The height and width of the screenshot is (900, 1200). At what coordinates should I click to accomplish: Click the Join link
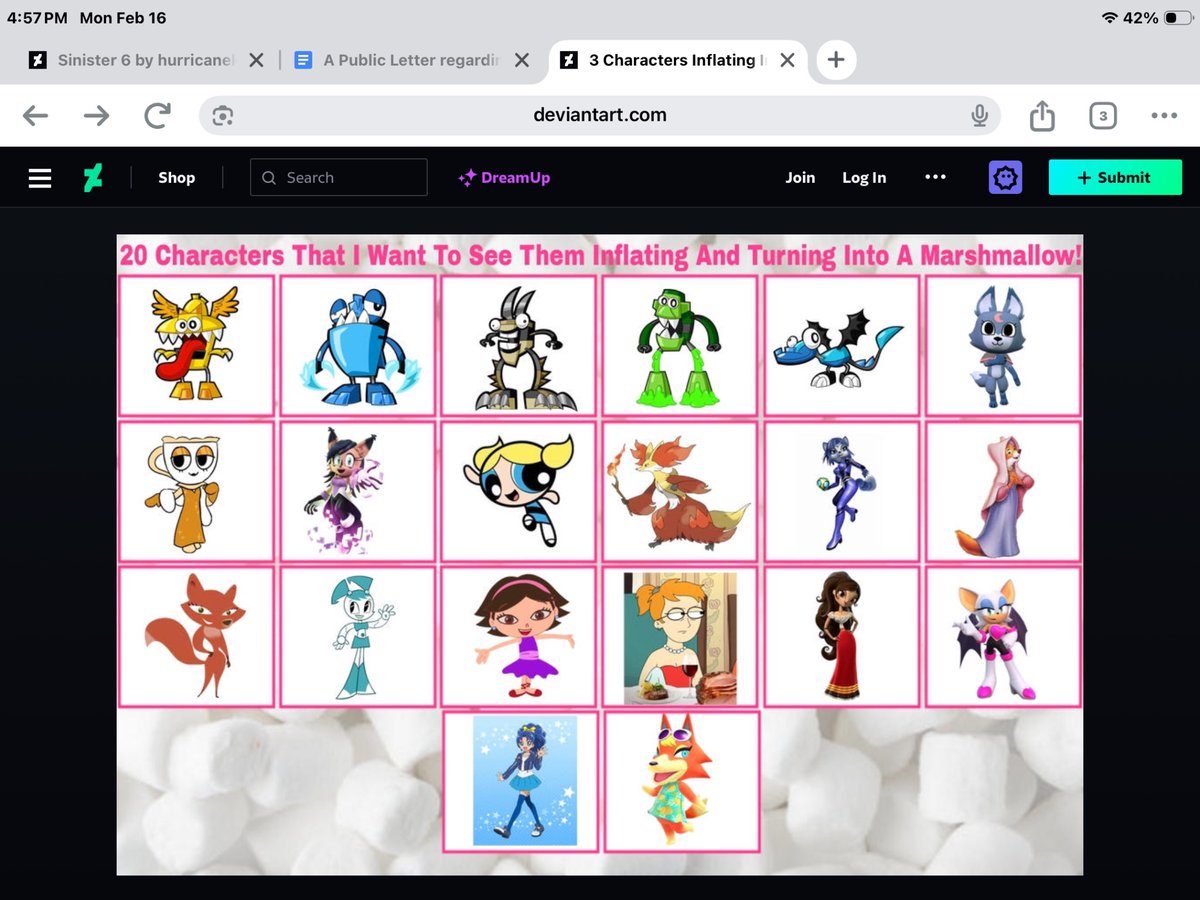(800, 178)
